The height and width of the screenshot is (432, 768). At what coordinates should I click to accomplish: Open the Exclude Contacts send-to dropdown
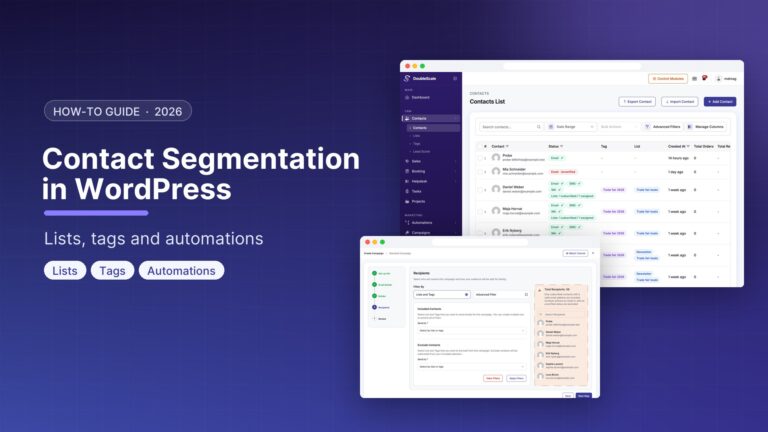coord(471,366)
